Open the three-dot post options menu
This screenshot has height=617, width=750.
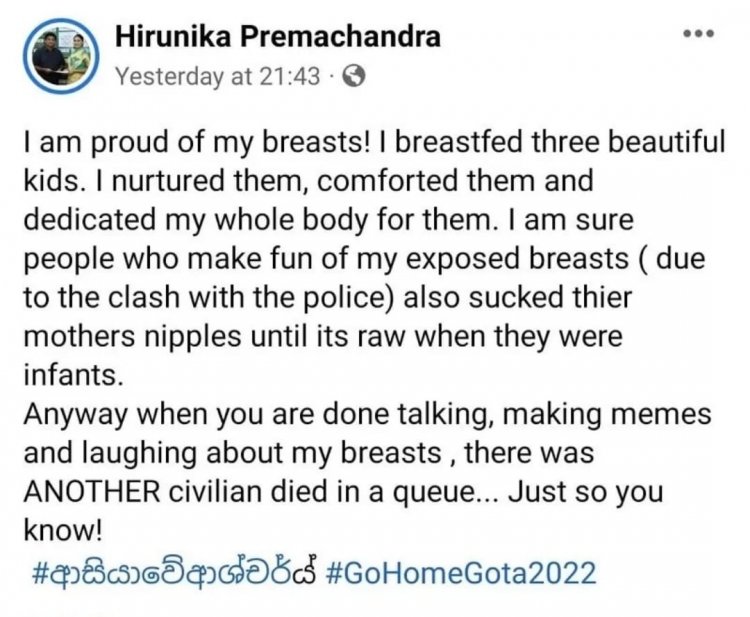tap(699, 33)
